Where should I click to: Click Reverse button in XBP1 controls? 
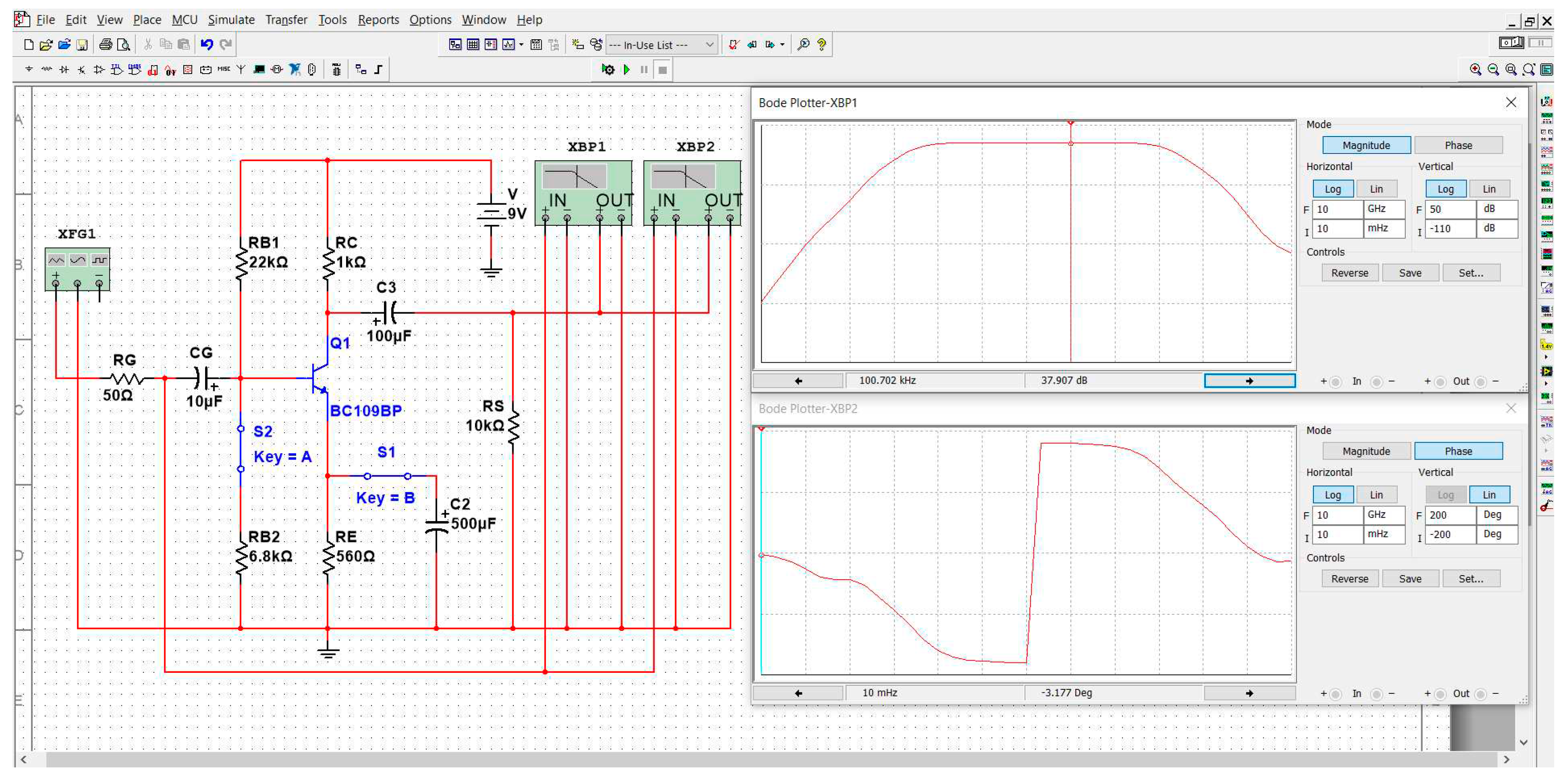(x=1349, y=273)
